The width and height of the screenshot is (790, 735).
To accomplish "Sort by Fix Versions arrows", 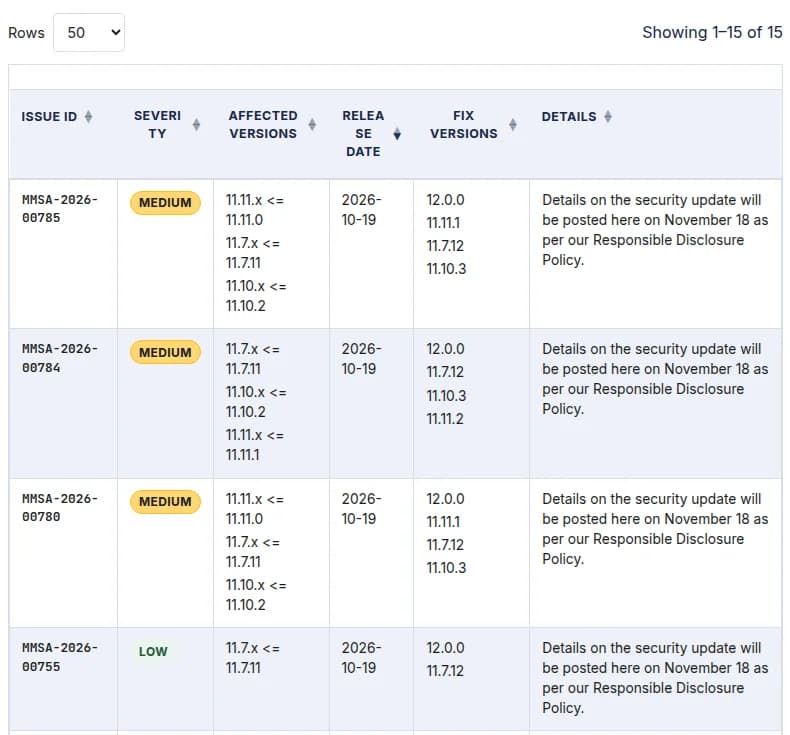I will coord(513,124).
